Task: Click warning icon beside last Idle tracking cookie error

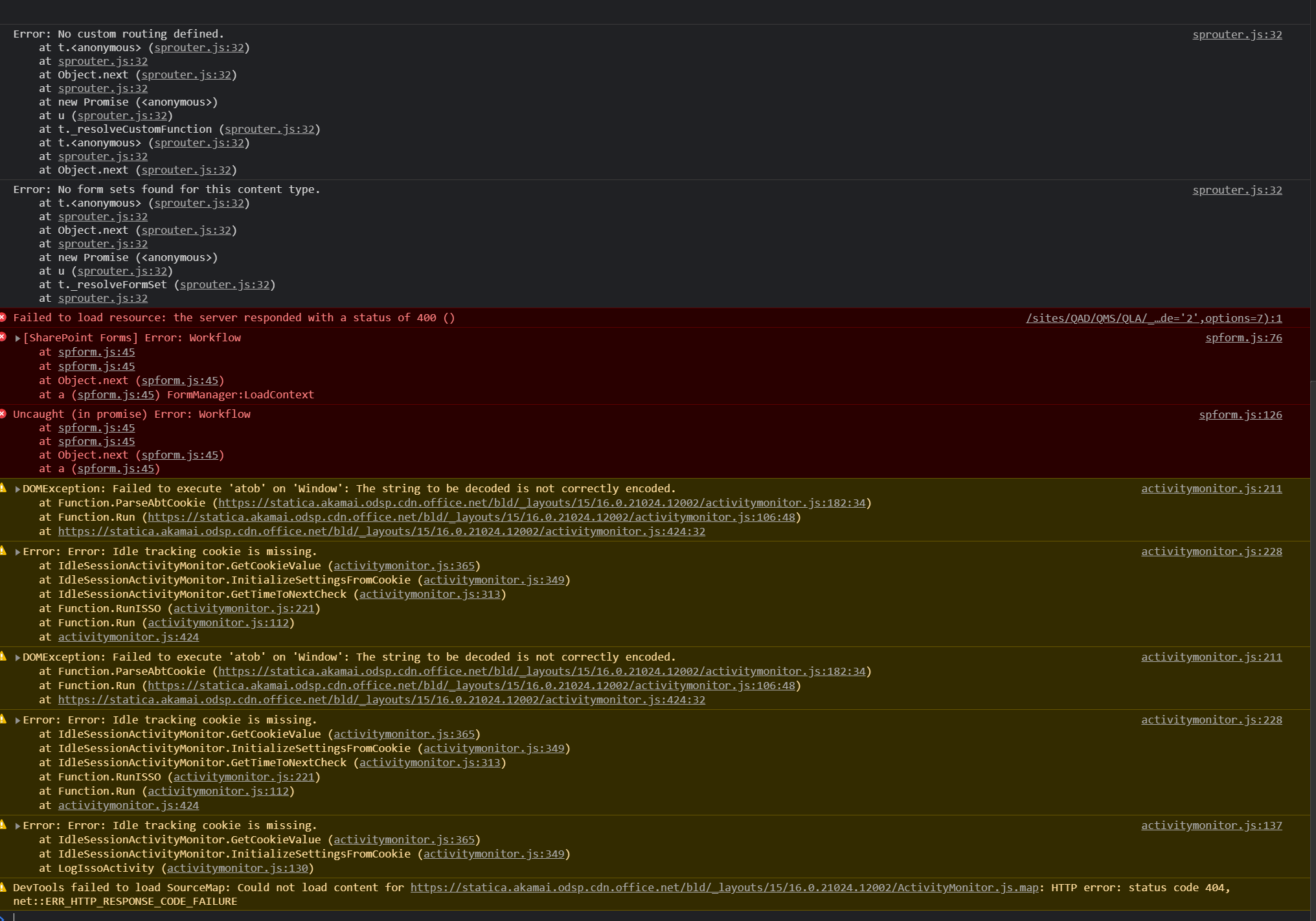Action: pos(3,824)
